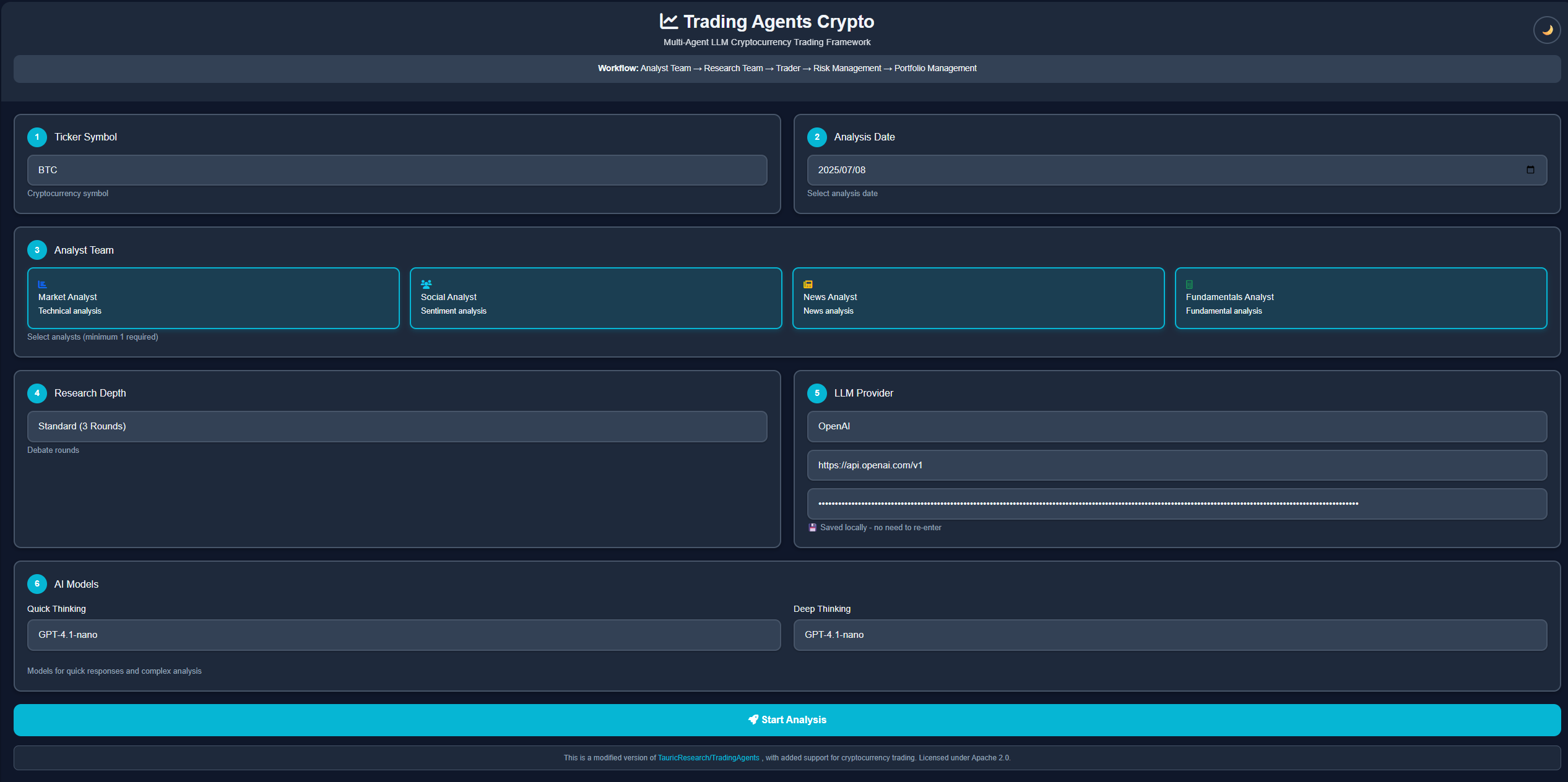Open the LLM Provider OpenAI dropdown
The image size is (1568, 782).
click(1177, 426)
